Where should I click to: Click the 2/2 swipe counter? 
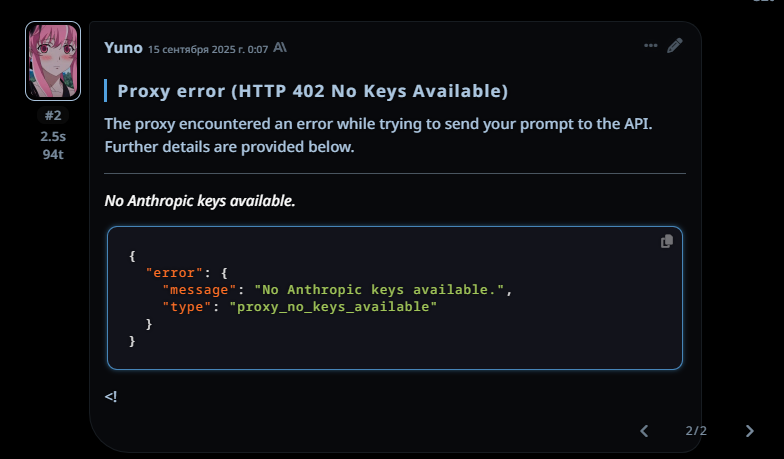[x=696, y=431]
